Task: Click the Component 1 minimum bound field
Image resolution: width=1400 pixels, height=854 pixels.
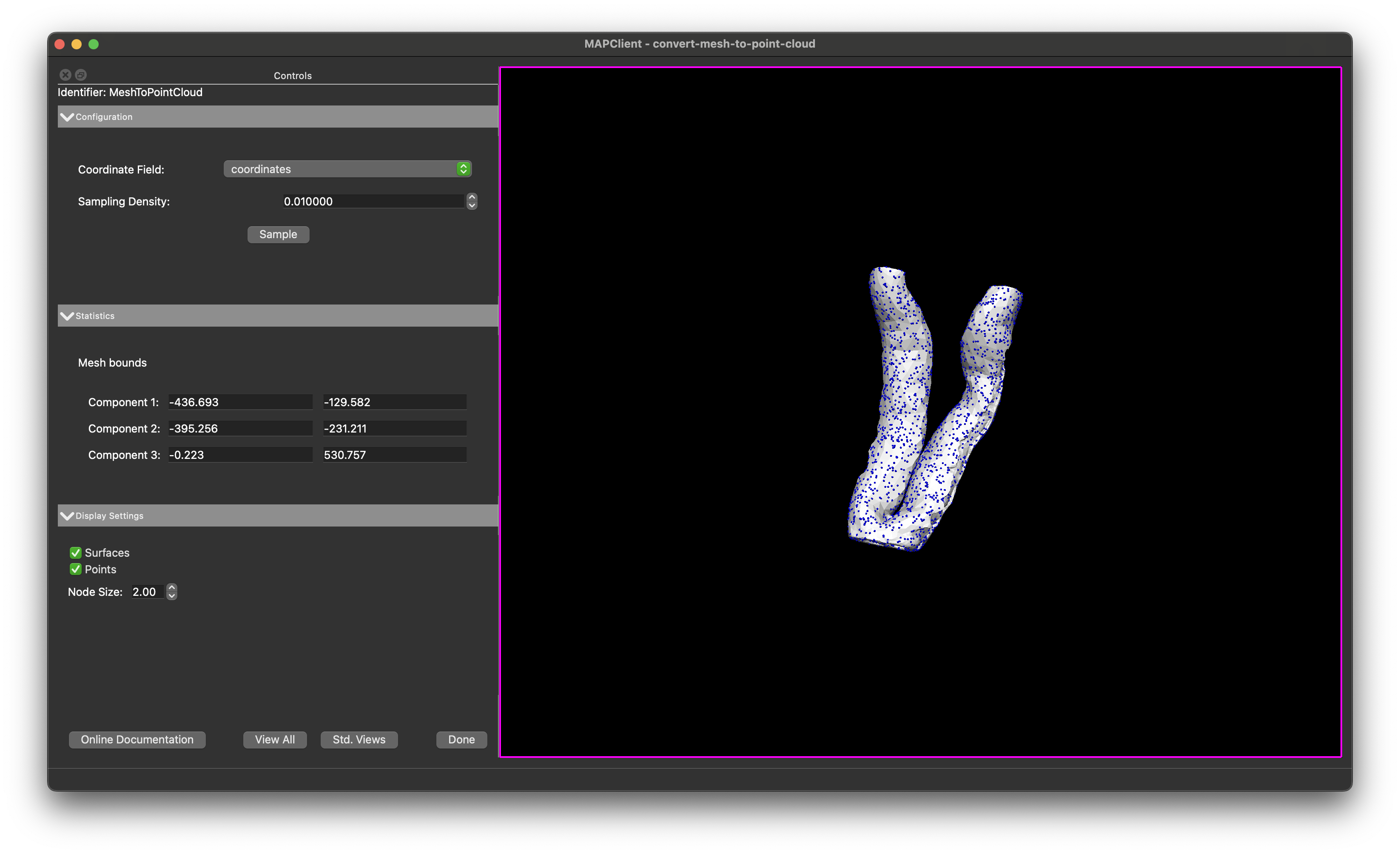Action: [240, 402]
